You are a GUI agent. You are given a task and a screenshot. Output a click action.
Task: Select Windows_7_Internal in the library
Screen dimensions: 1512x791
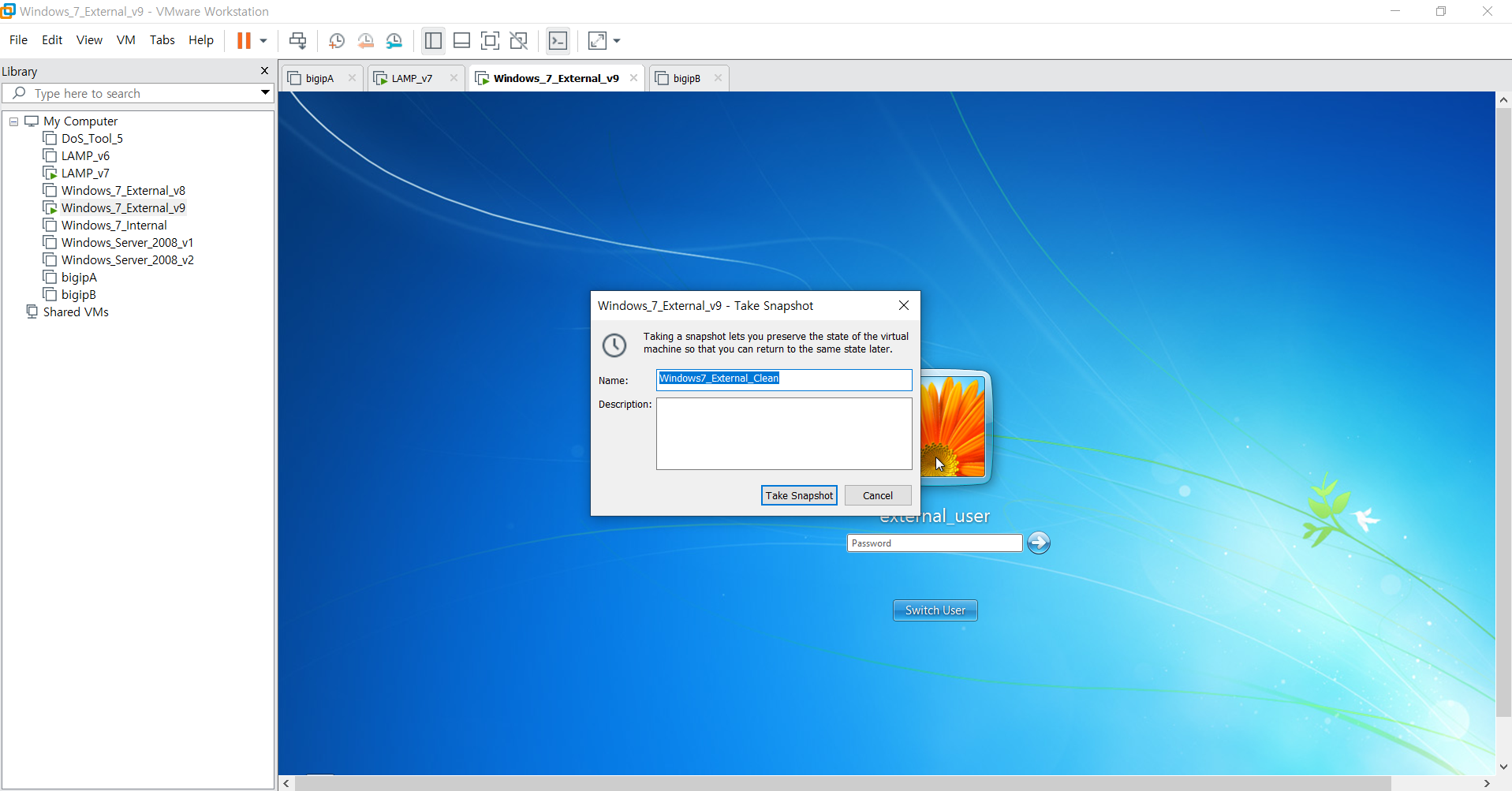coord(114,225)
